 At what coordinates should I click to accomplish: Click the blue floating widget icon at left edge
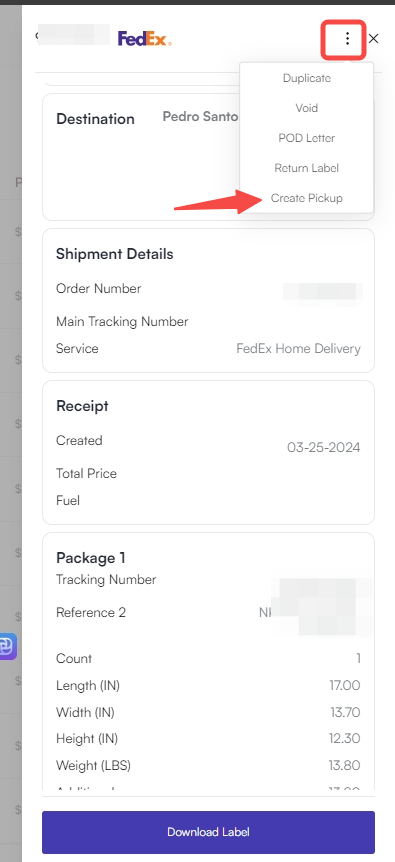(x=8, y=646)
